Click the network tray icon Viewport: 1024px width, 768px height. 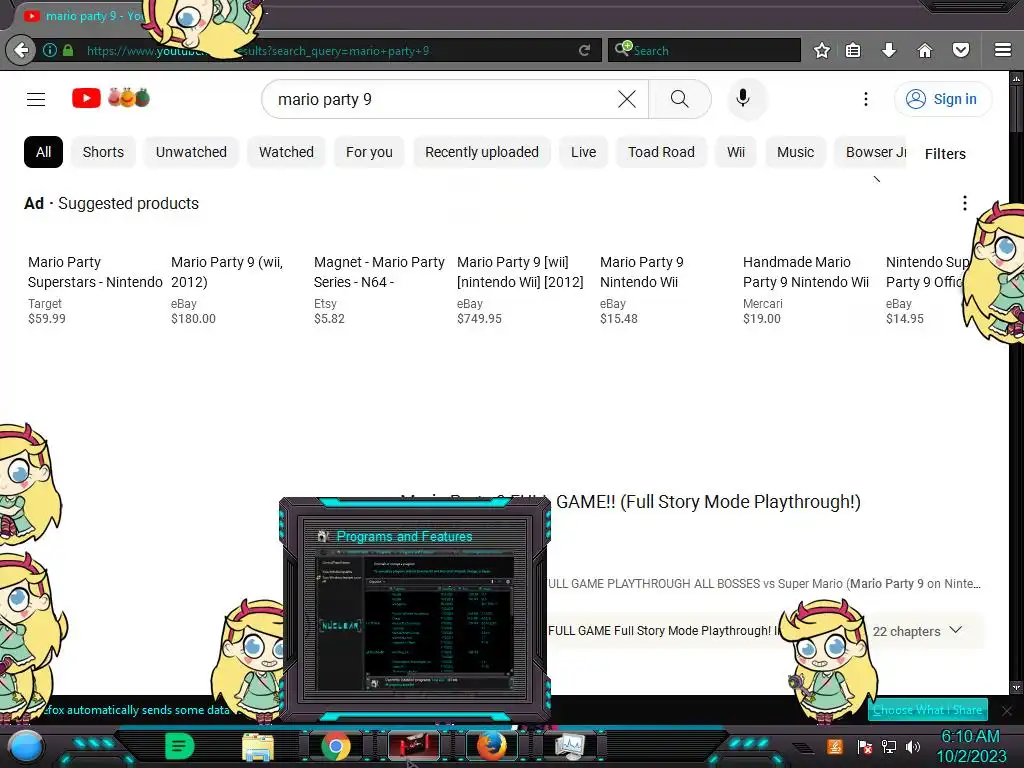(x=889, y=746)
